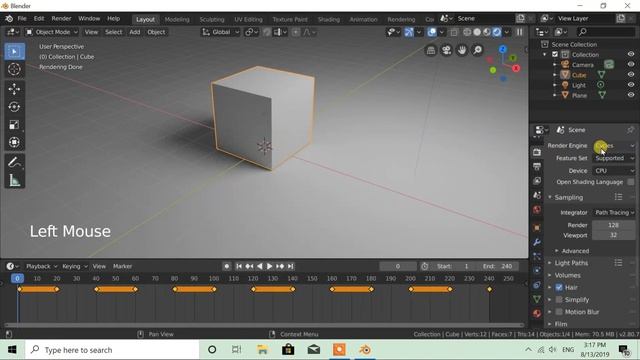This screenshot has width=640, height=360.
Task: Hide the Light object in outliner
Action: point(631,85)
